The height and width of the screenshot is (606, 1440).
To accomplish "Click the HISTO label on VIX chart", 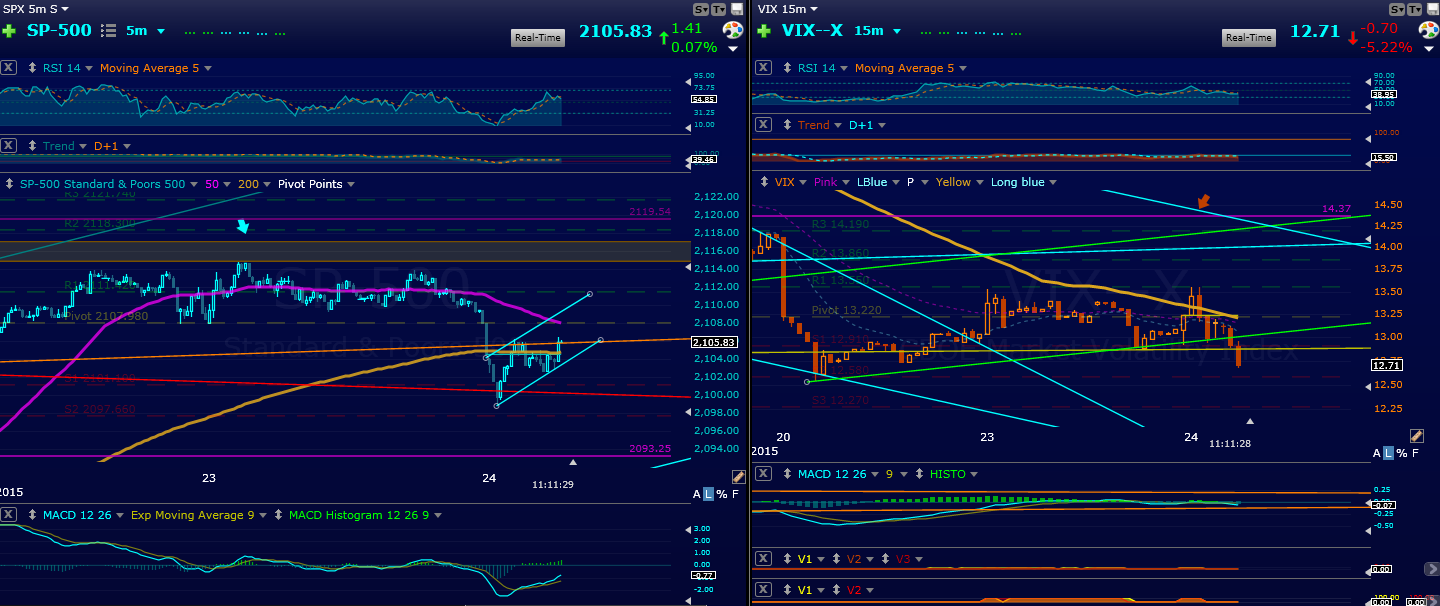I will click(x=949, y=473).
